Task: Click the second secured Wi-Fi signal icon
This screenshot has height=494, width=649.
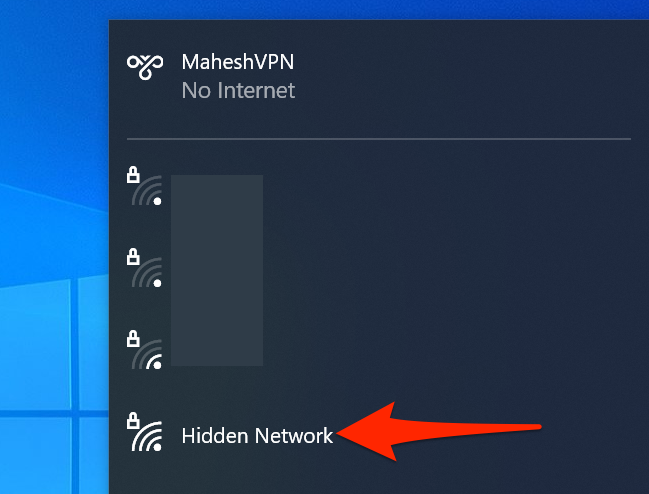Action: pyautogui.click(x=147, y=272)
